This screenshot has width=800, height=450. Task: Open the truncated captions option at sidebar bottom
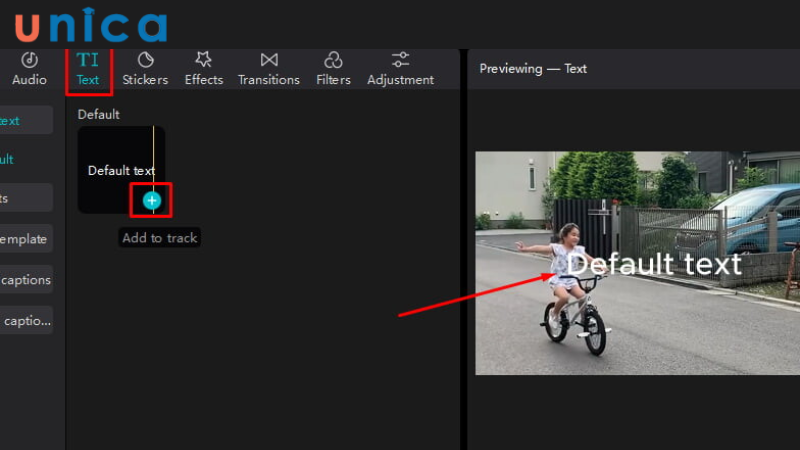tap(25, 321)
